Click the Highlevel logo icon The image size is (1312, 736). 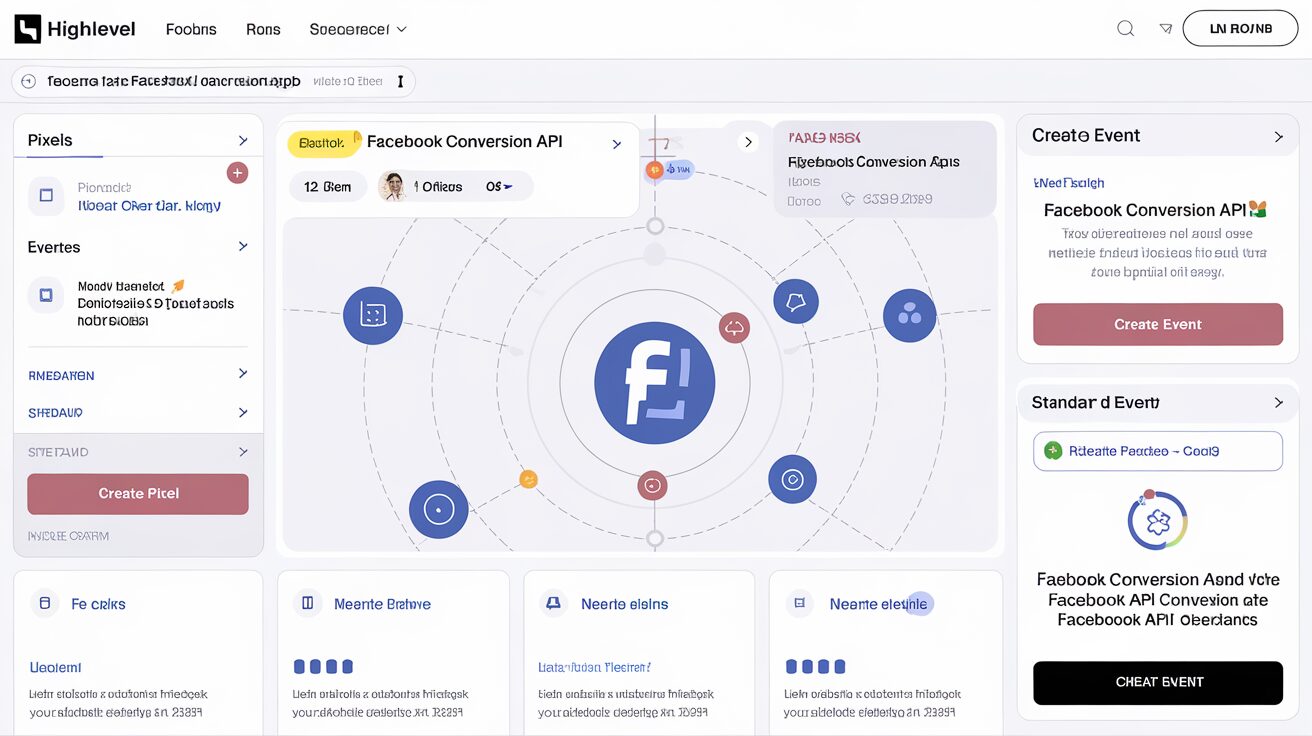point(28,29)
